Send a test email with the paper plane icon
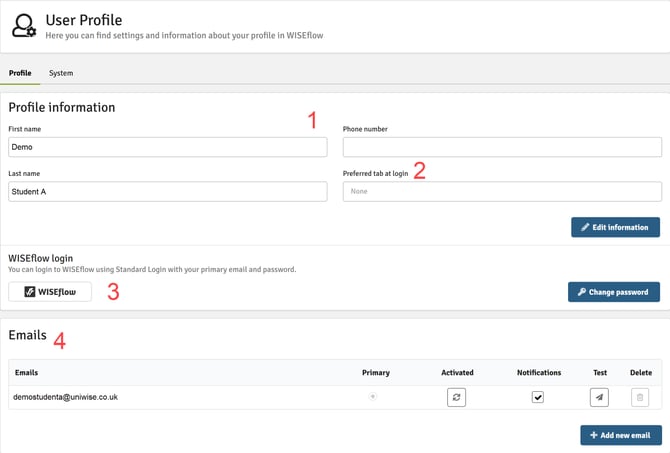 point(599,397)
